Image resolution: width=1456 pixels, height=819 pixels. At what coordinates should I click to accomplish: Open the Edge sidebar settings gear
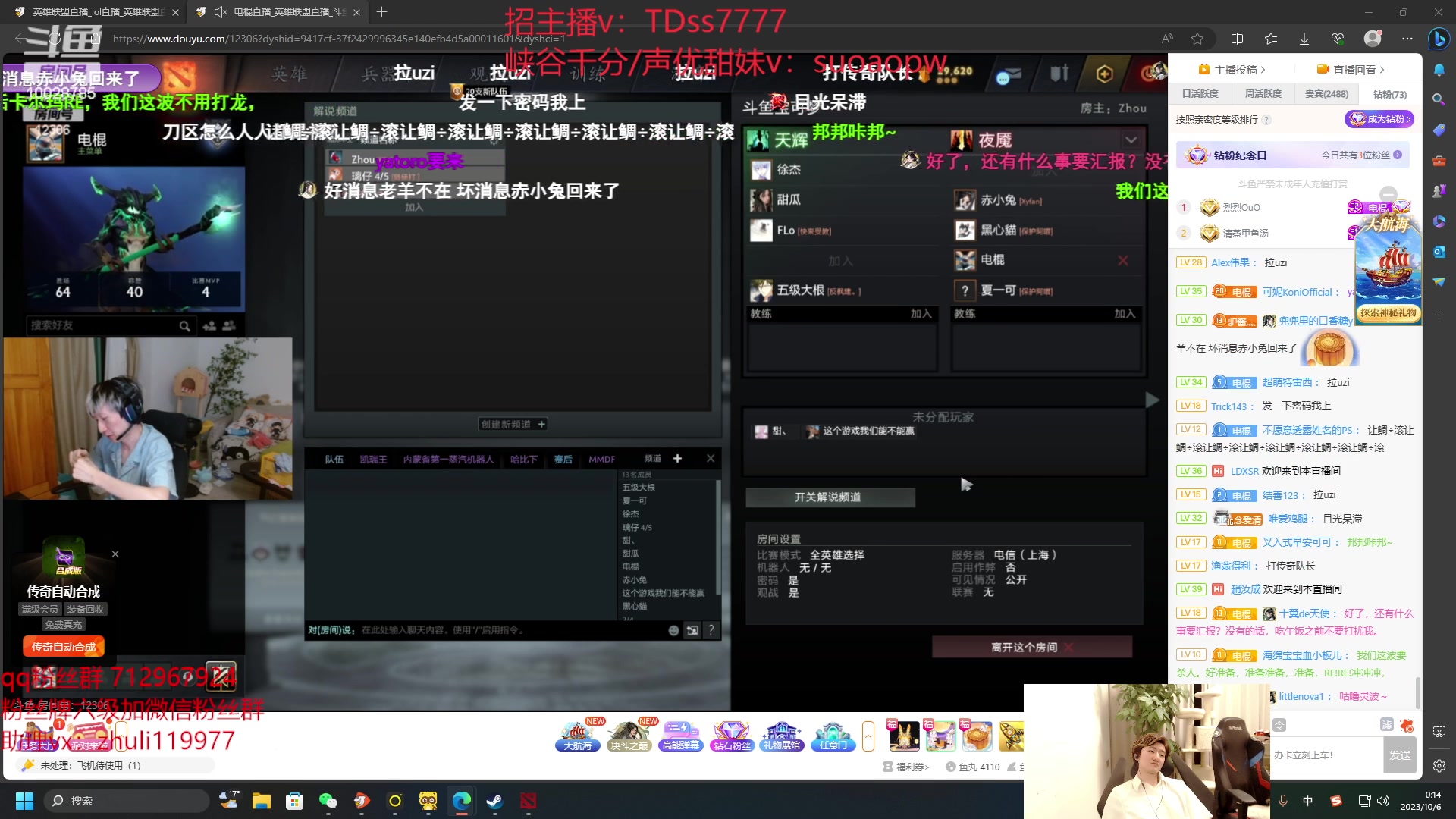coord(1439,766)
